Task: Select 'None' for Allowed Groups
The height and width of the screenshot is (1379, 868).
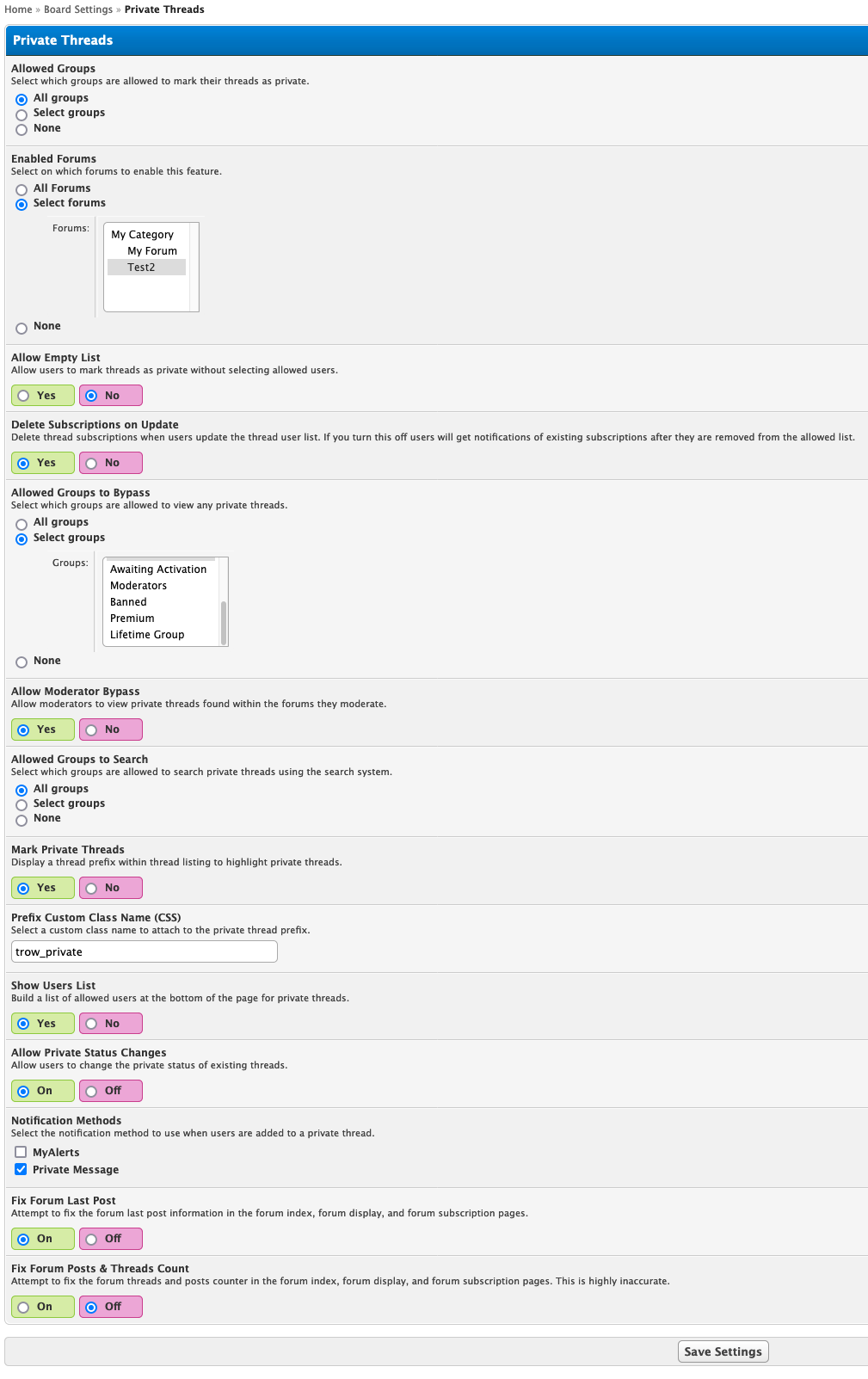Action: [x=22, y=129]
